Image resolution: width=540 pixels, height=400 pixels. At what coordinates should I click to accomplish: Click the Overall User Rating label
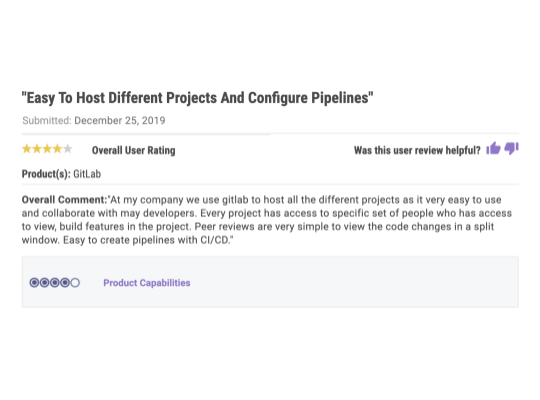pyautogui.click(x=134, y=151)
